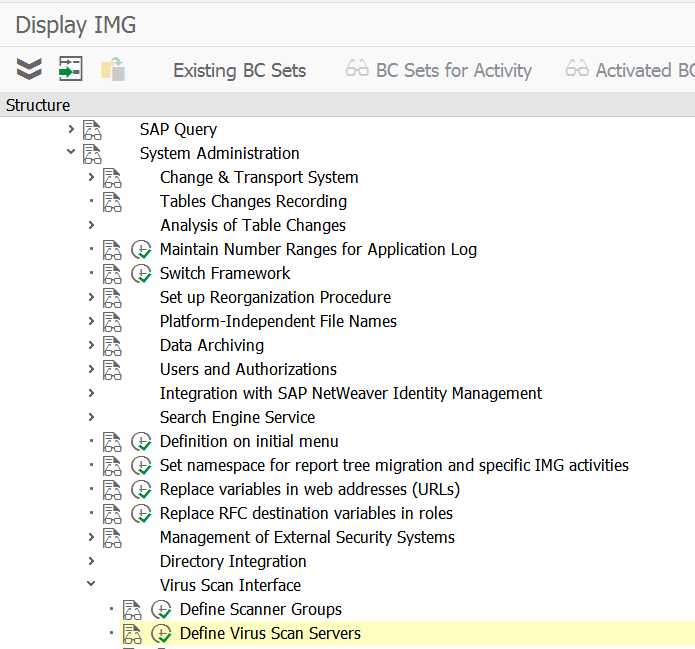Open documentation icon for Switch Framework

click(112, 274)
